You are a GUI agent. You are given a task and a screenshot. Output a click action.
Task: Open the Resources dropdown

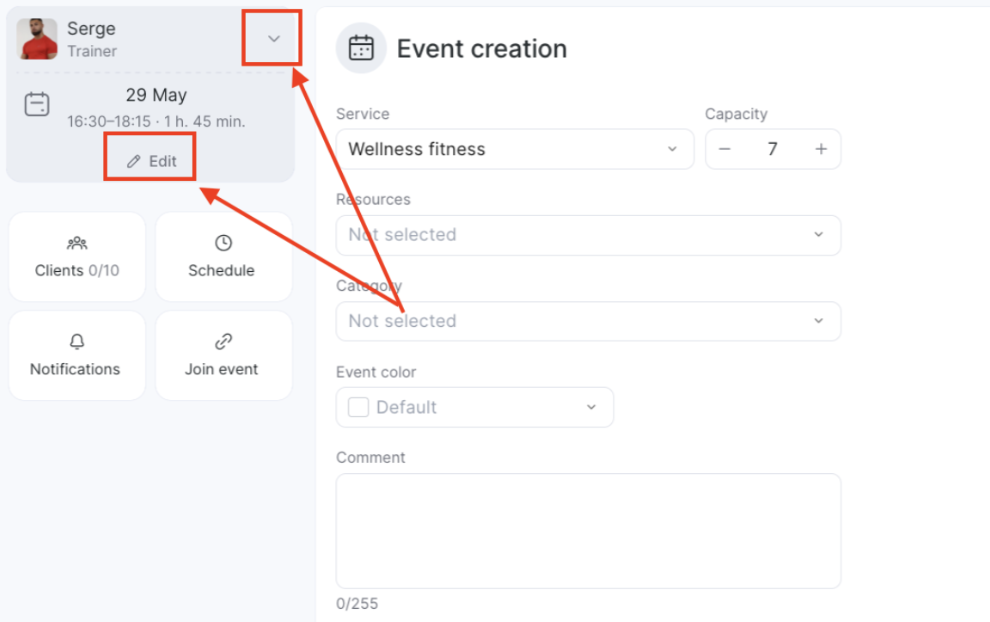(x=588, y=235)
